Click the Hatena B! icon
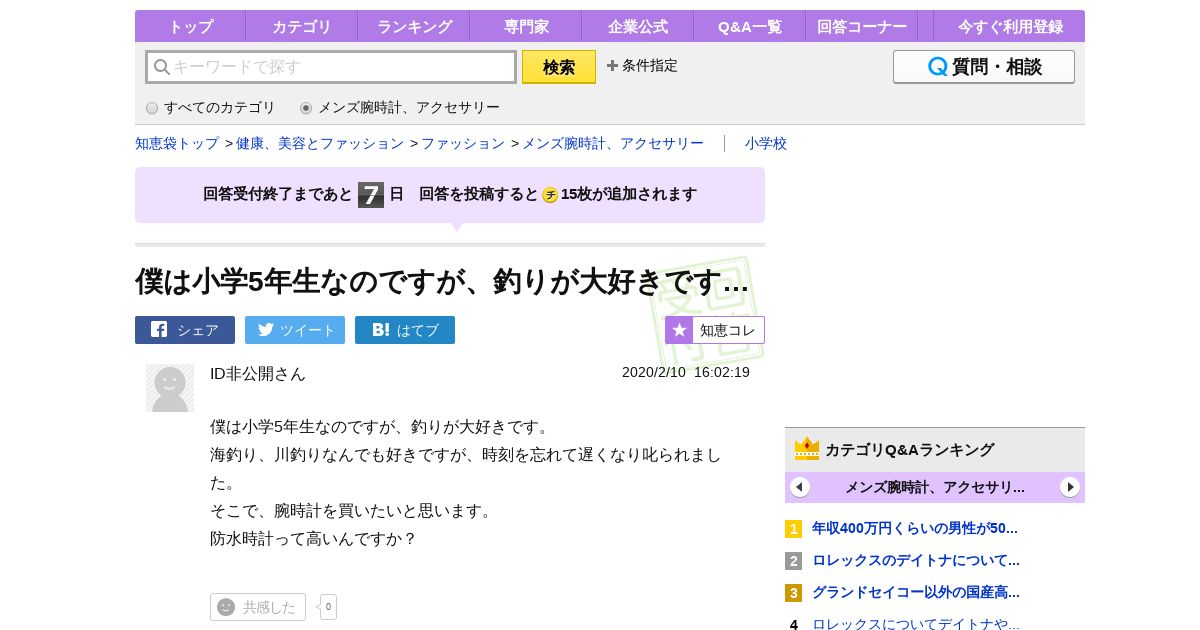The image size is (1200, 630). click(380, 329)
